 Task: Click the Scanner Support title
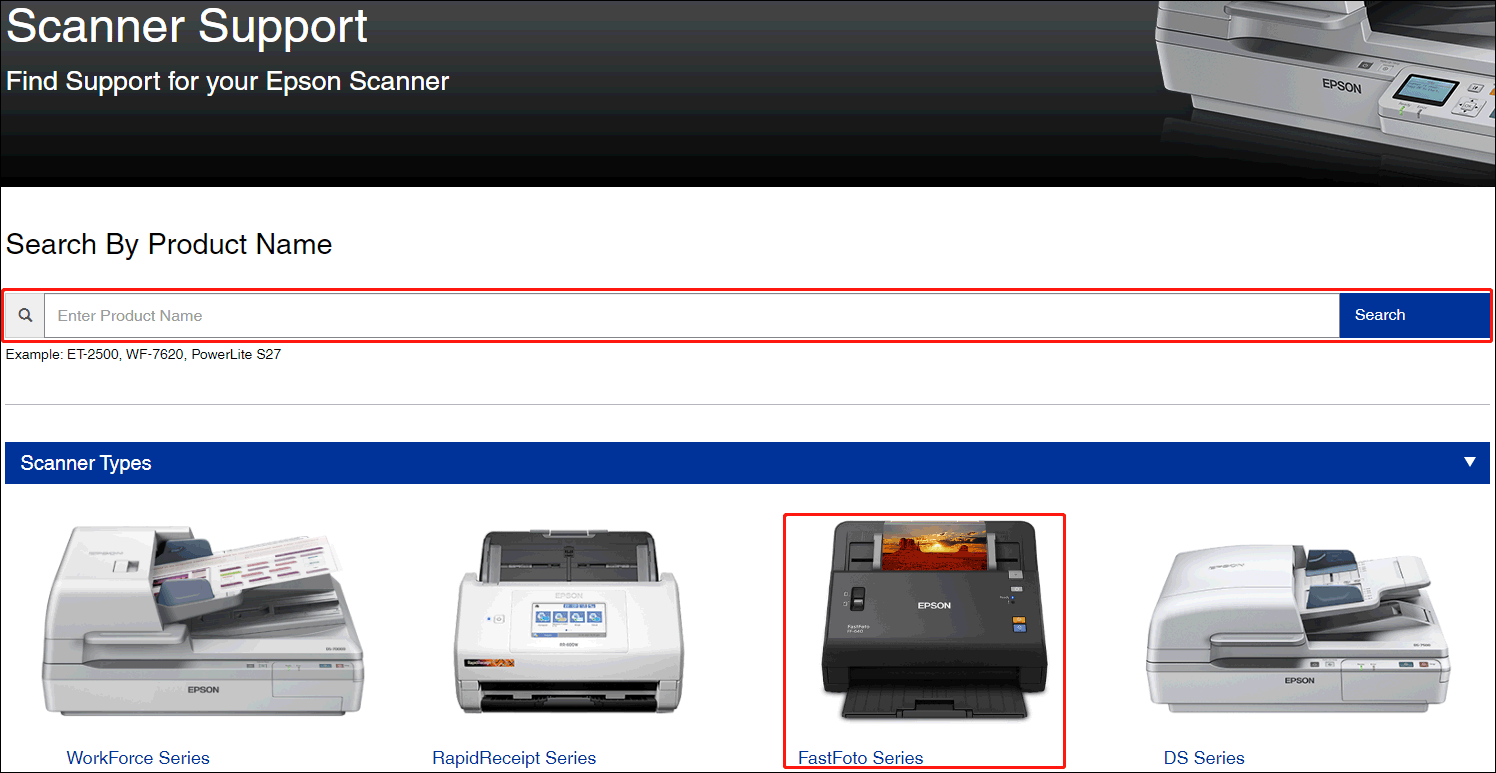(x=187, y=26)
